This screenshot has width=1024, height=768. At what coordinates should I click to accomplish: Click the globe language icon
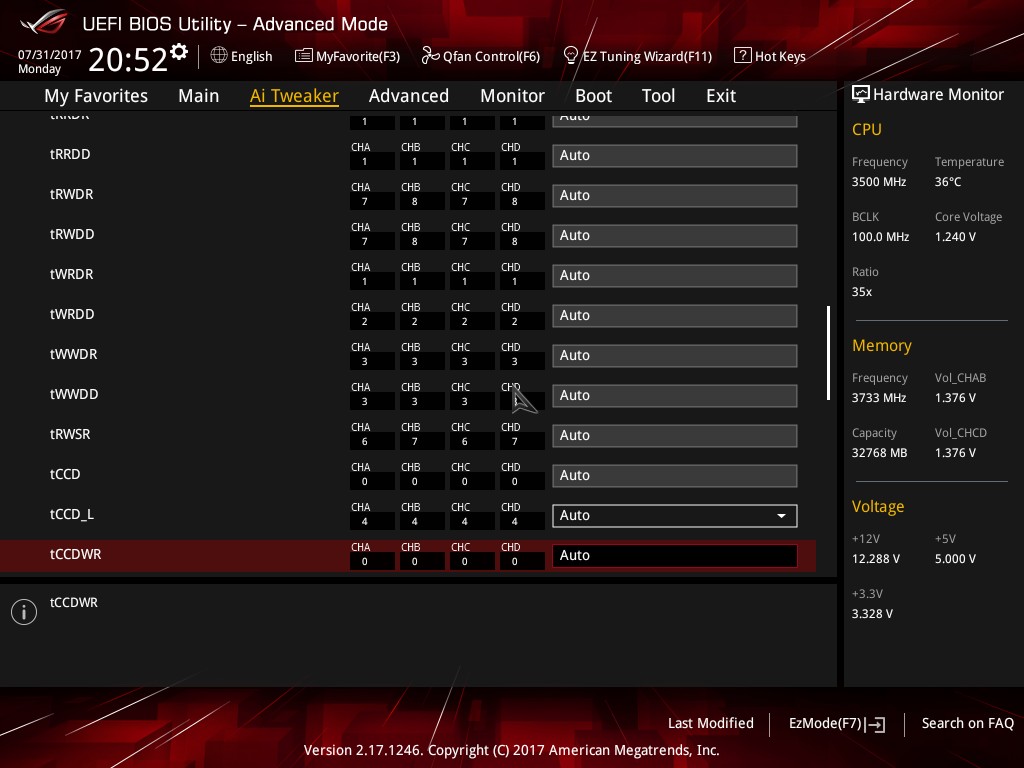tap(219, 56)
